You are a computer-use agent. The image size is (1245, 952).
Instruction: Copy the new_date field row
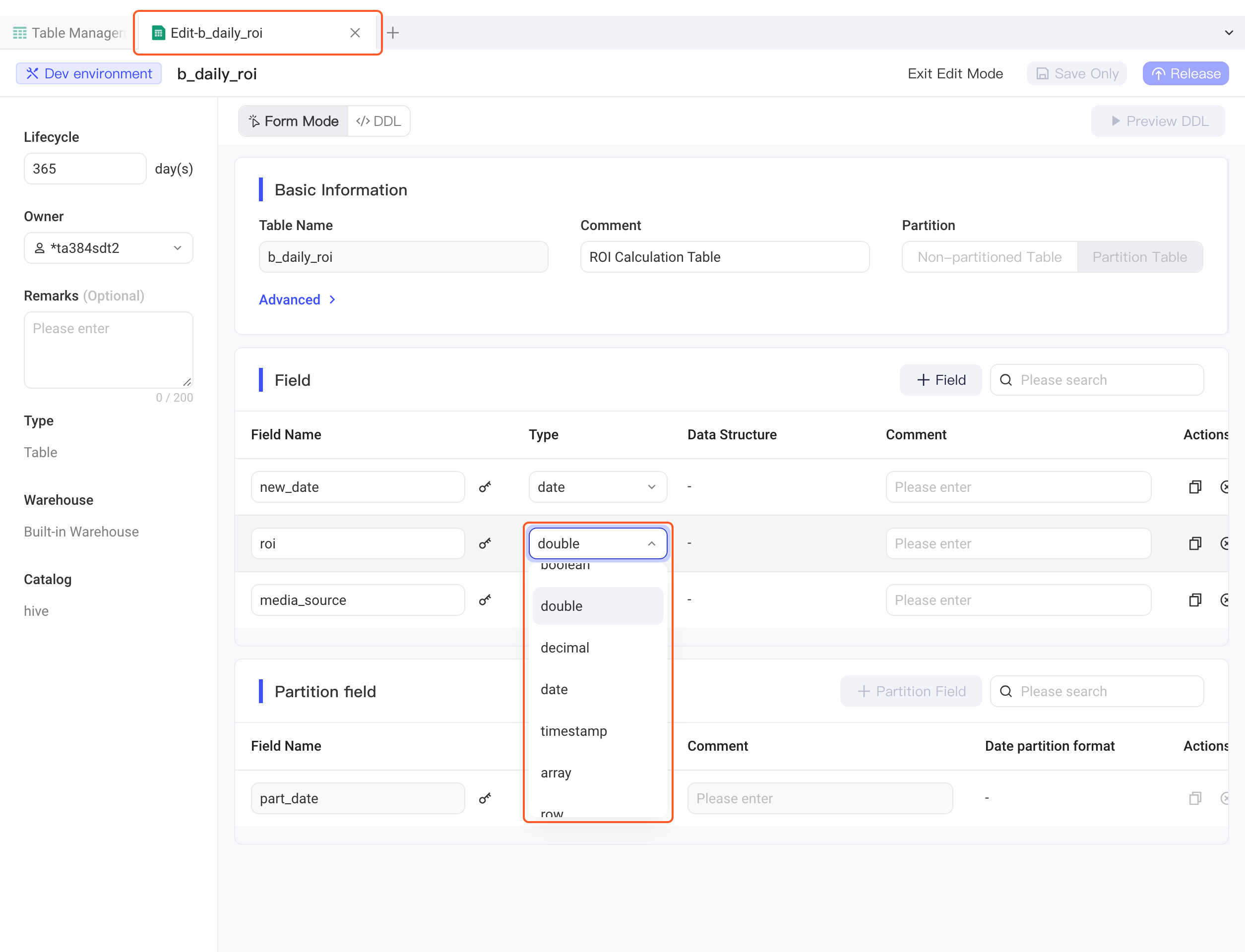1195,487
